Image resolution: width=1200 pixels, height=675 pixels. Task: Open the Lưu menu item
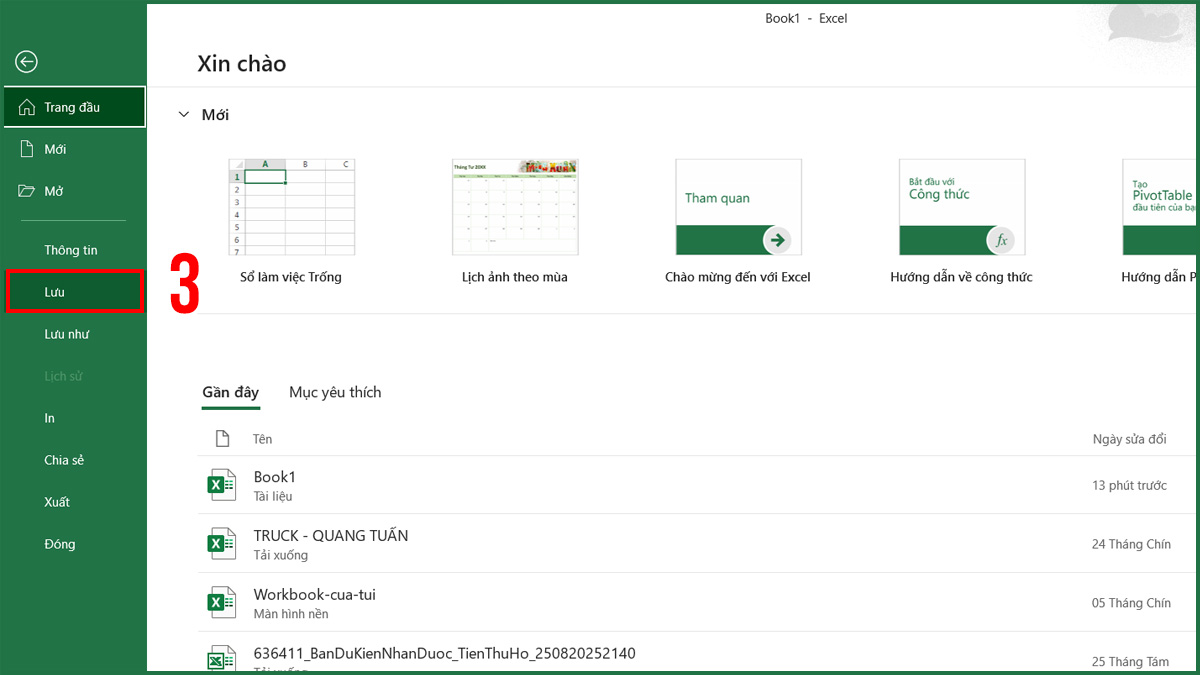pos(55,291)
